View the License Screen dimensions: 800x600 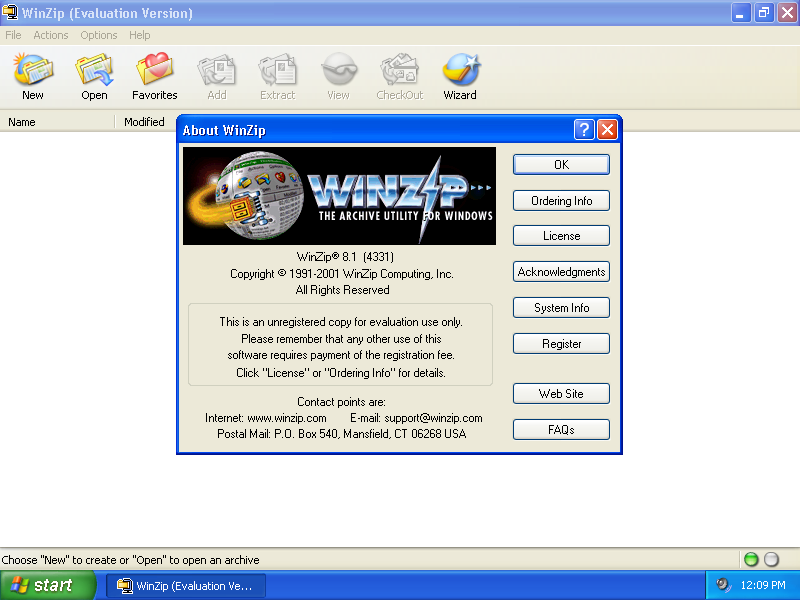(561, 236)
